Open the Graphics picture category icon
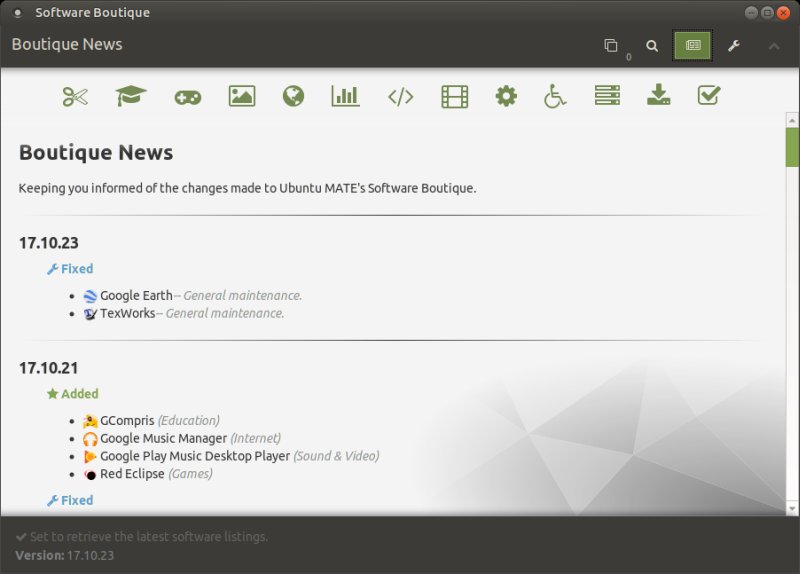Image resolution: width=800 pixels, height=574 pixels. click(241, 96)
